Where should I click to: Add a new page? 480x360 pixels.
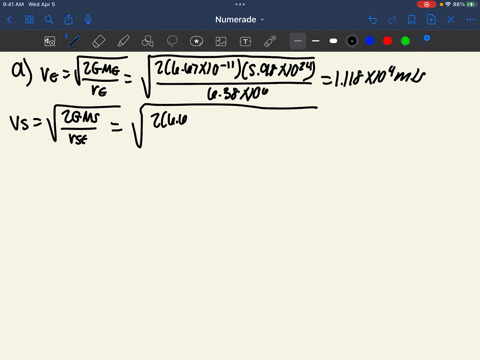click(431, 20)
